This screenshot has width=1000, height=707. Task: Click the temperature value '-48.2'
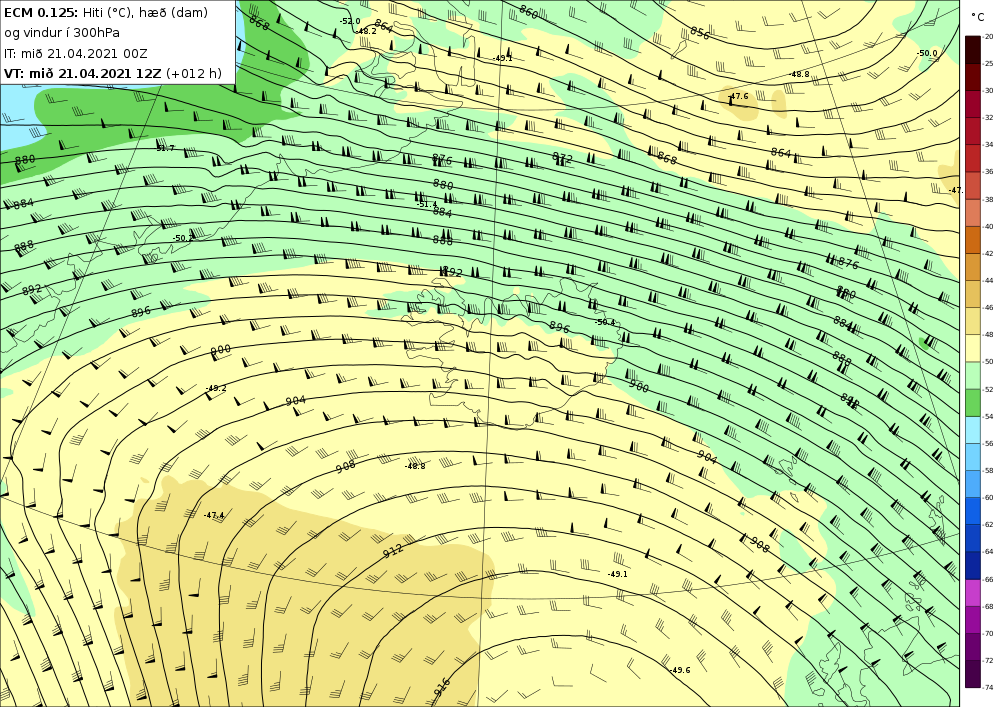[366, 31]
